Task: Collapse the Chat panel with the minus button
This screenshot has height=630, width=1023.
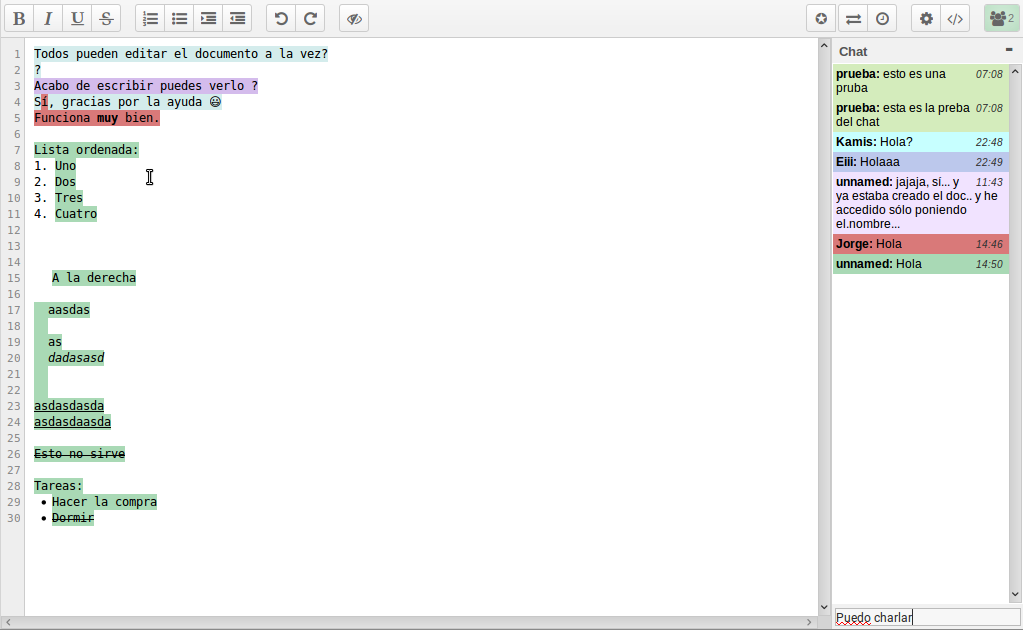Action: 1009,50
